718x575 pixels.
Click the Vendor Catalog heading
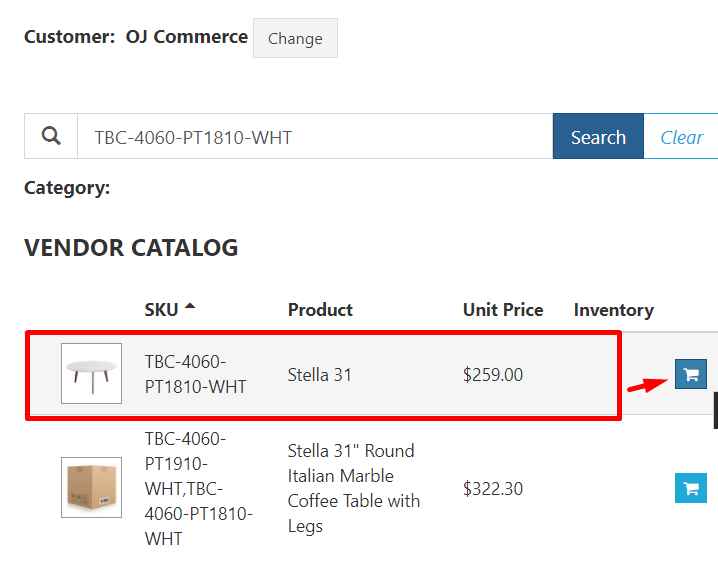[131, 248]
